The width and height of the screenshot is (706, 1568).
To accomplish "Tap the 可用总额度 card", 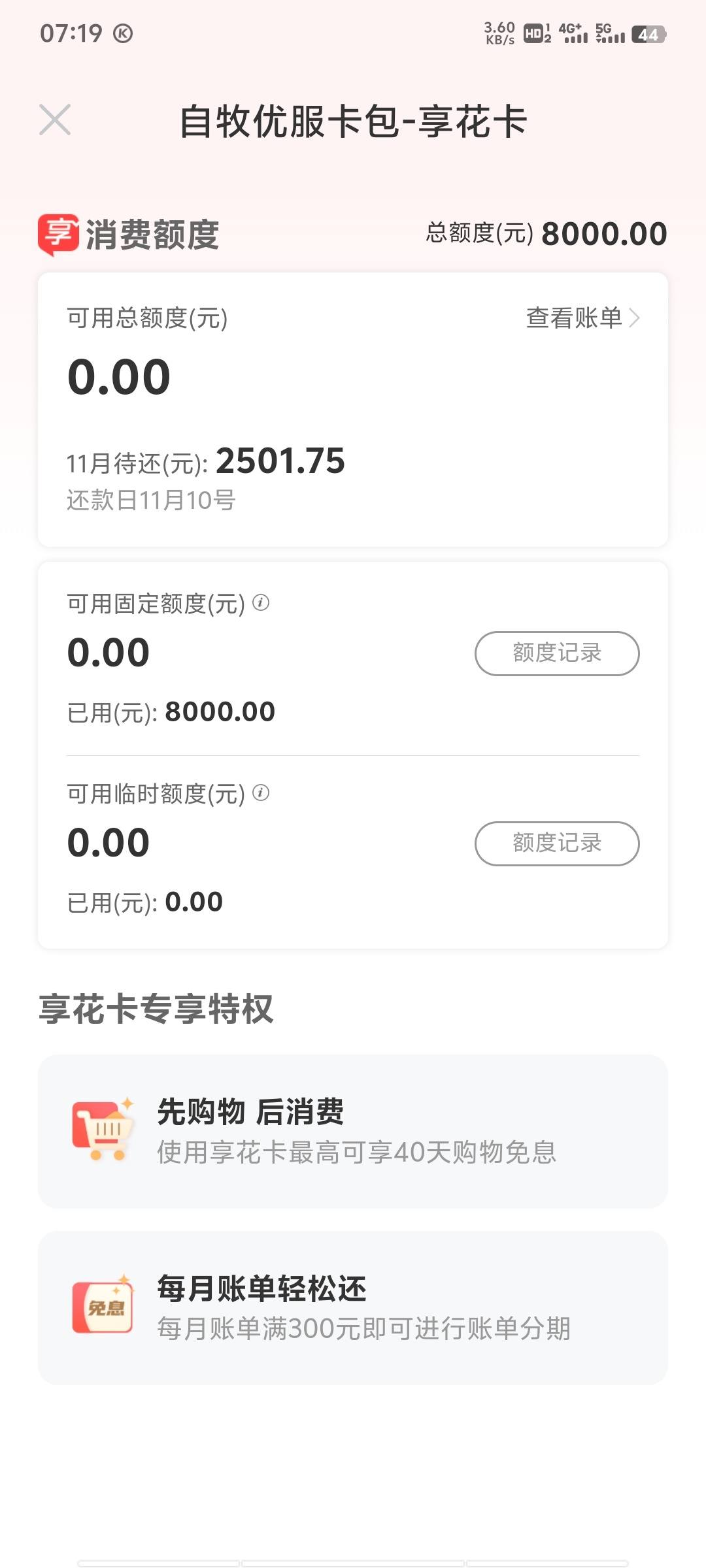I will 353,410.
